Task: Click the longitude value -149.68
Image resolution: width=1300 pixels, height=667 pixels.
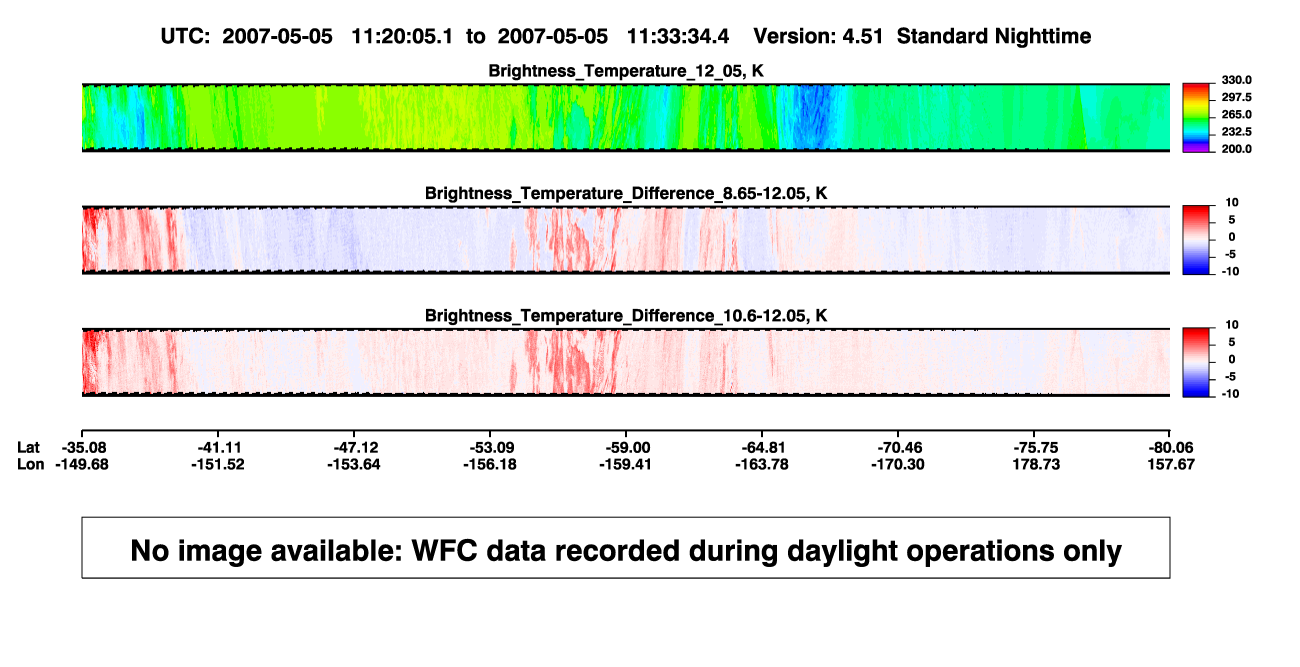Action: click(82, 464)
